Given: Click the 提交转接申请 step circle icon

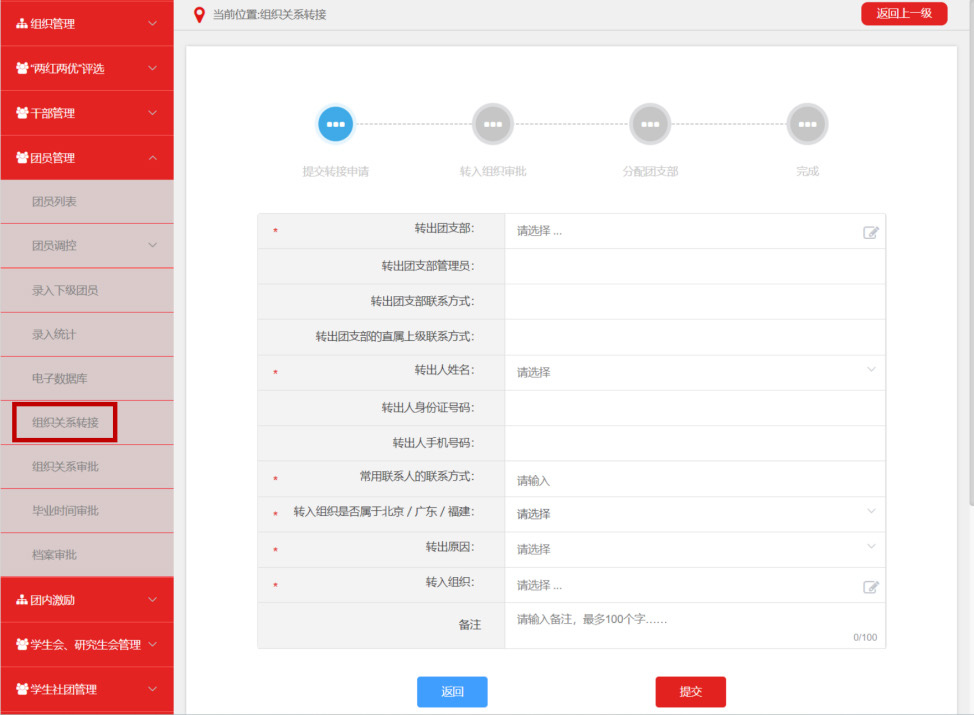Looking at the screenshot, I should tap(335, 124).
